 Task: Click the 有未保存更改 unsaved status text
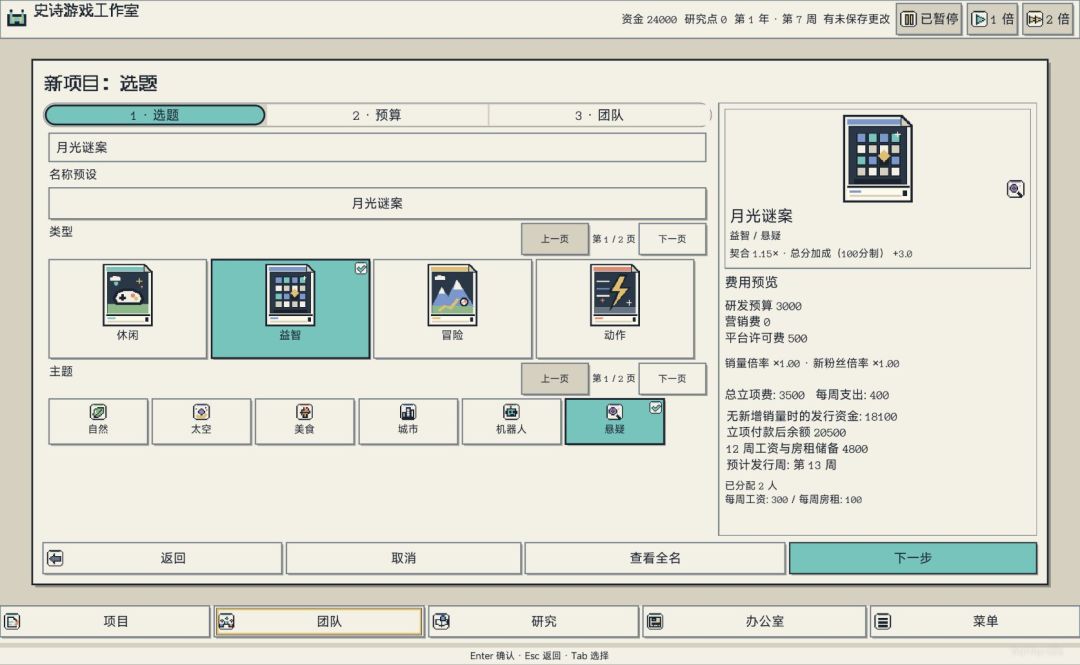coord(856,19)
